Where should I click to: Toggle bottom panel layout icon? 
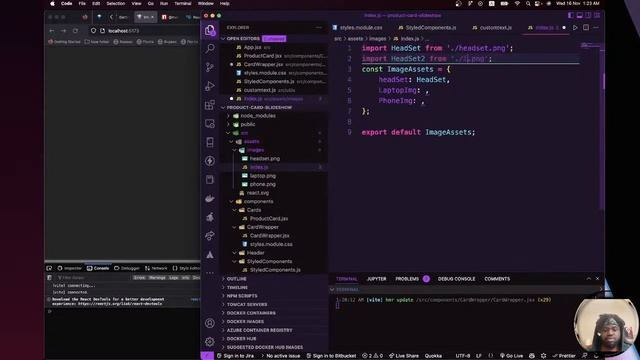click(x=580, y=16)
